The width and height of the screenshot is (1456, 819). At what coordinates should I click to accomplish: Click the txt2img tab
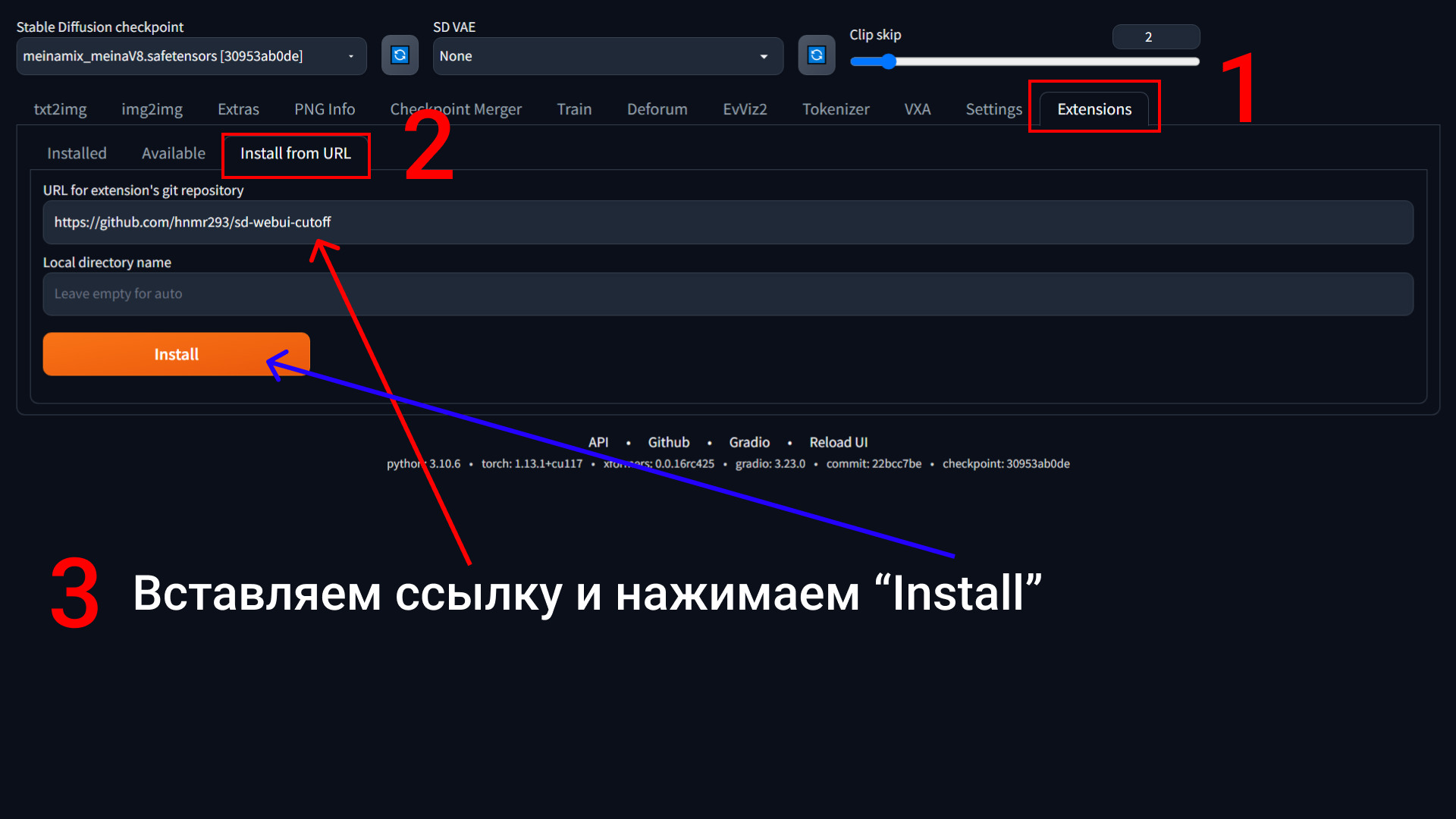[60, 109]
